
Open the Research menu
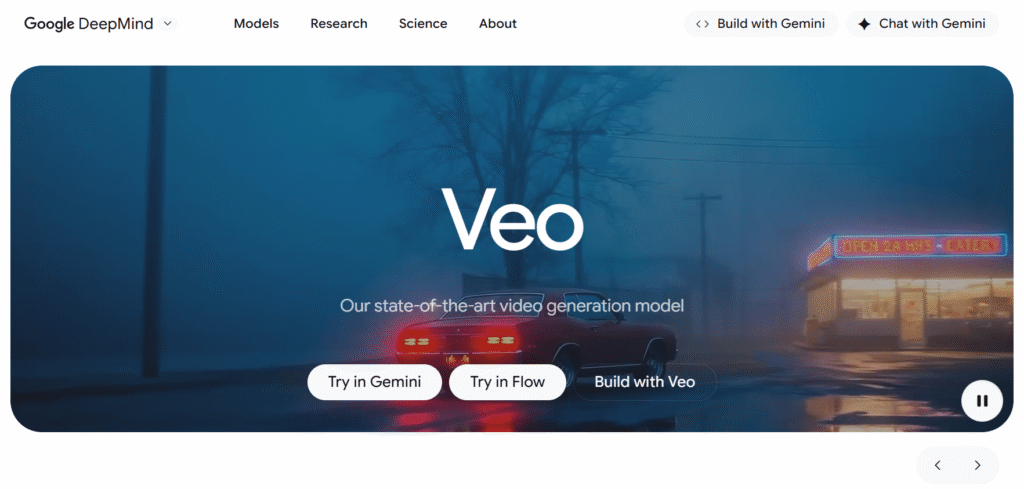(338, 24)
